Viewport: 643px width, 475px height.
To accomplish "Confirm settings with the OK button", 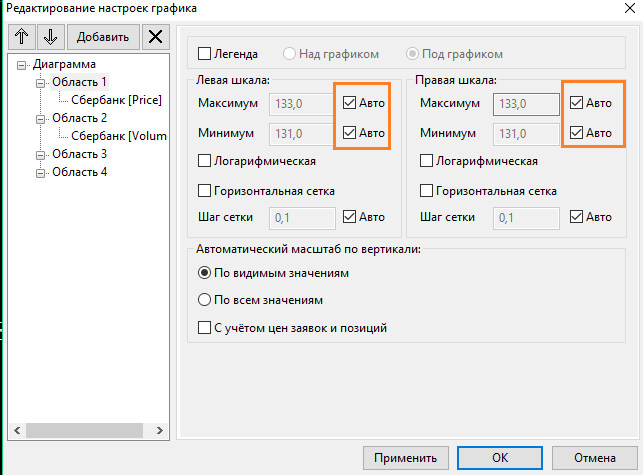I will 500,458.
